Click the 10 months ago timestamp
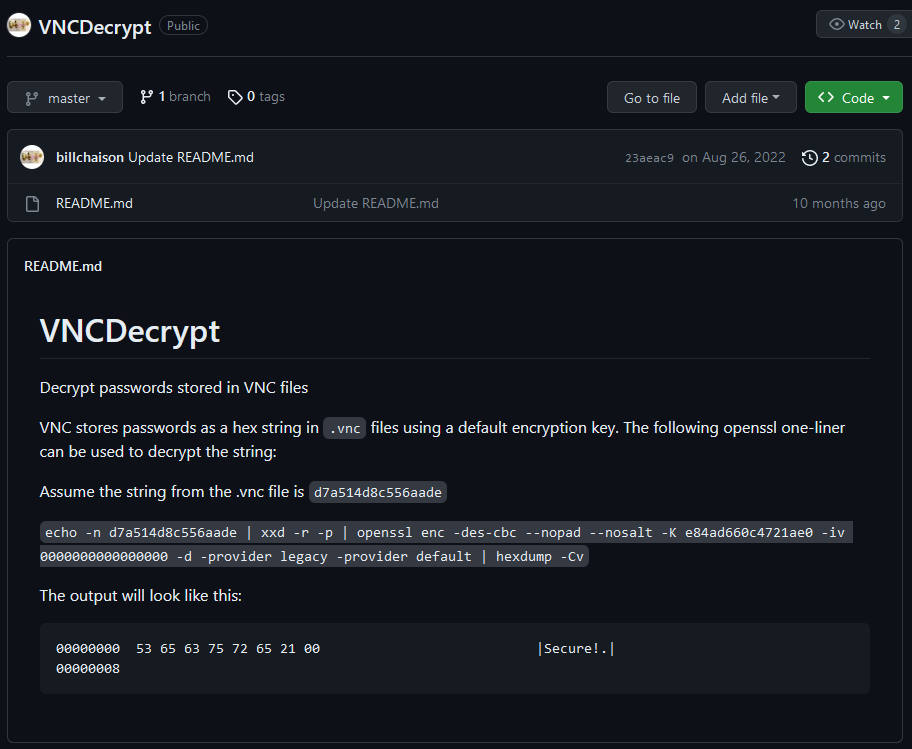Image resolution: width=912 pixels, height=749 pixels. (x=839, y=204)
